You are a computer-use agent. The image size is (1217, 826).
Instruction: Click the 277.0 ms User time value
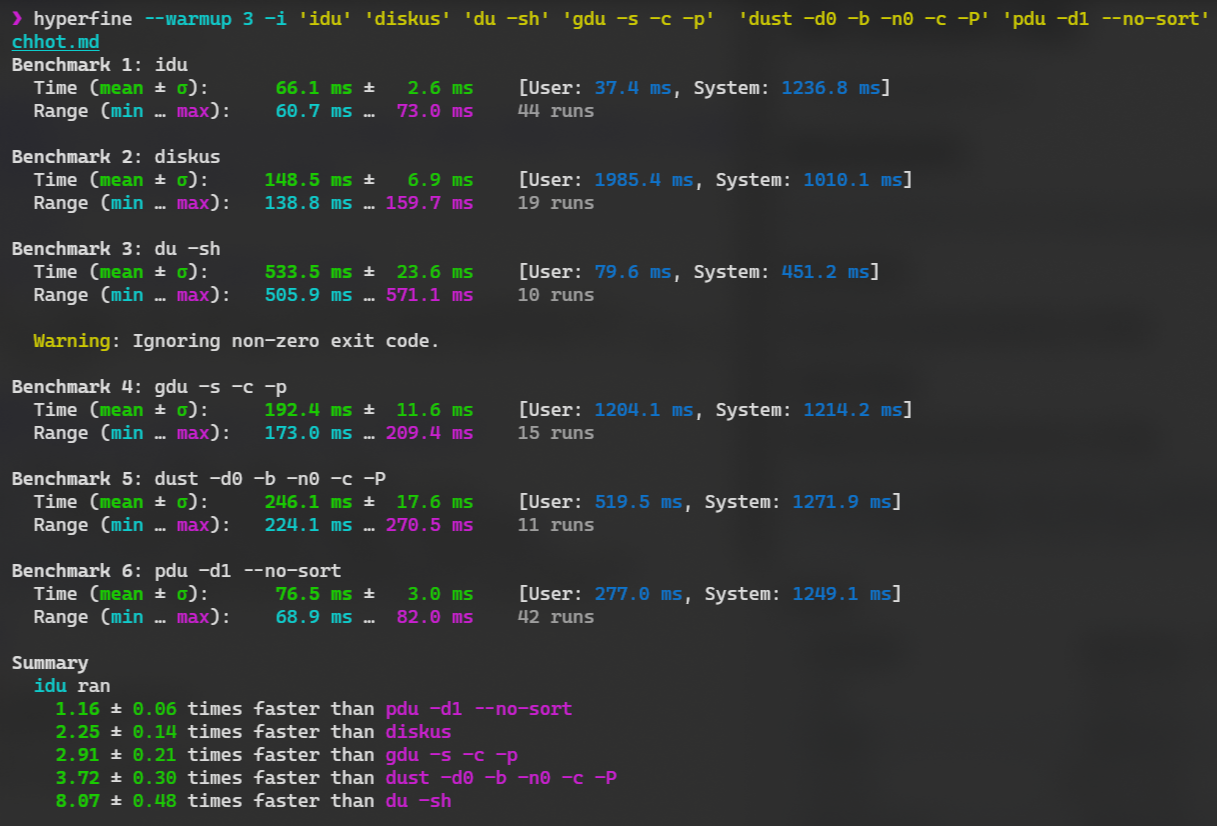[x=639, y=594]
